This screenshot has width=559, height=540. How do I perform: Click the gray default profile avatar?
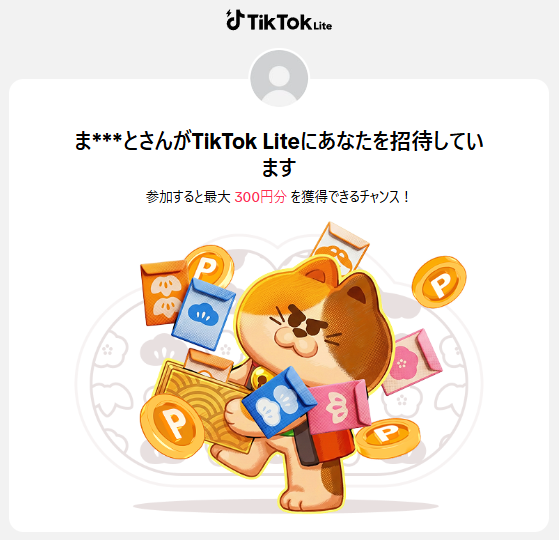[x=279, y=78]
